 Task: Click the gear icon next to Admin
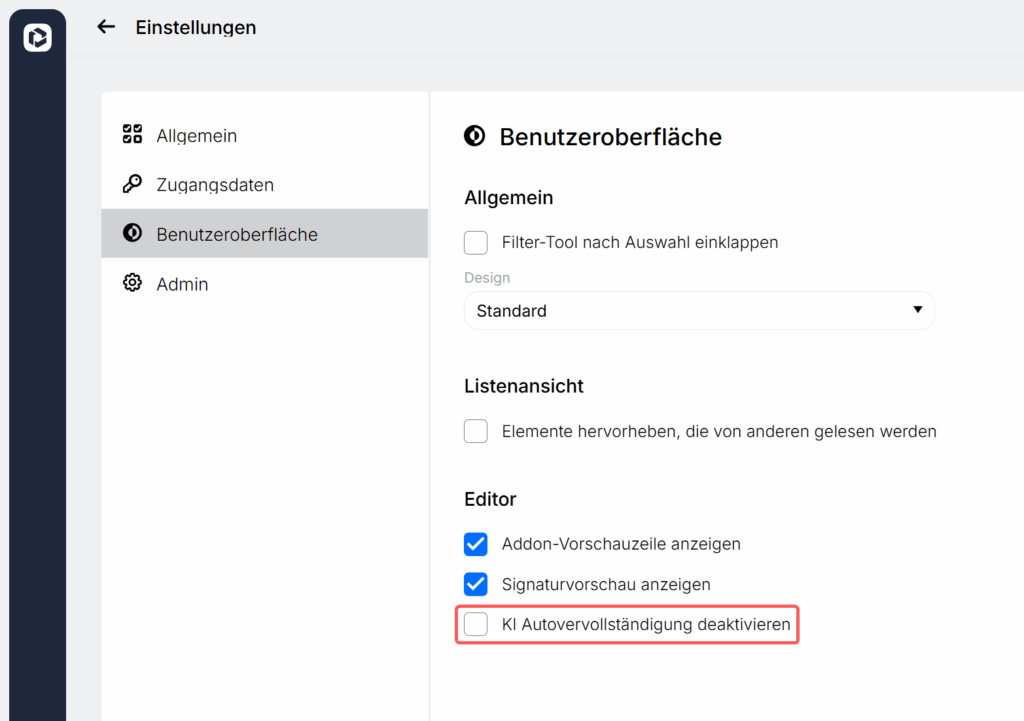point(132,283)
